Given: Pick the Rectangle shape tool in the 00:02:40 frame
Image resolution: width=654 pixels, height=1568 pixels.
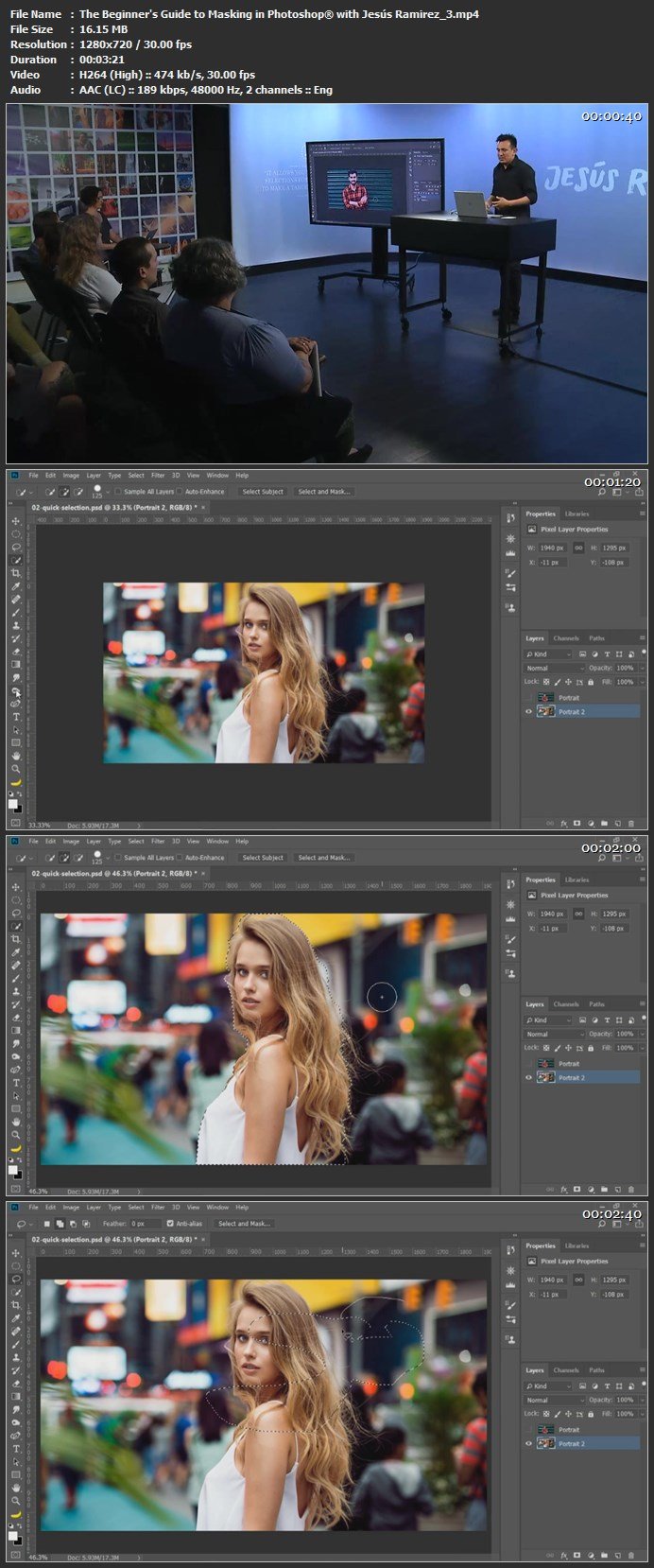Looking at the screenshot, I should pos(15,1474).
